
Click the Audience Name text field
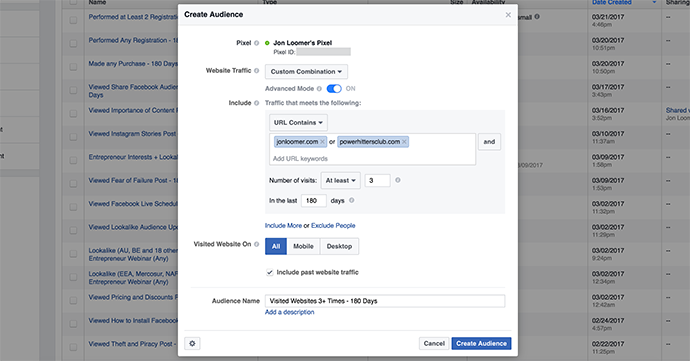[385, 301]
